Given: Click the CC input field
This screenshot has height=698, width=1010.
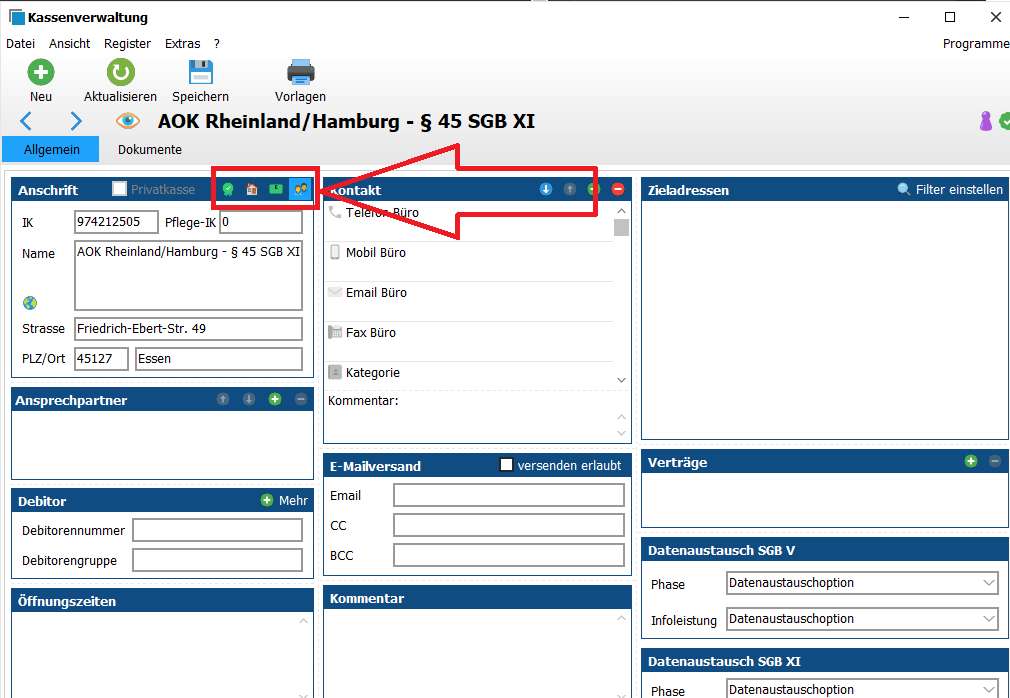Looking at the screenshot, I should coord(509,525).
